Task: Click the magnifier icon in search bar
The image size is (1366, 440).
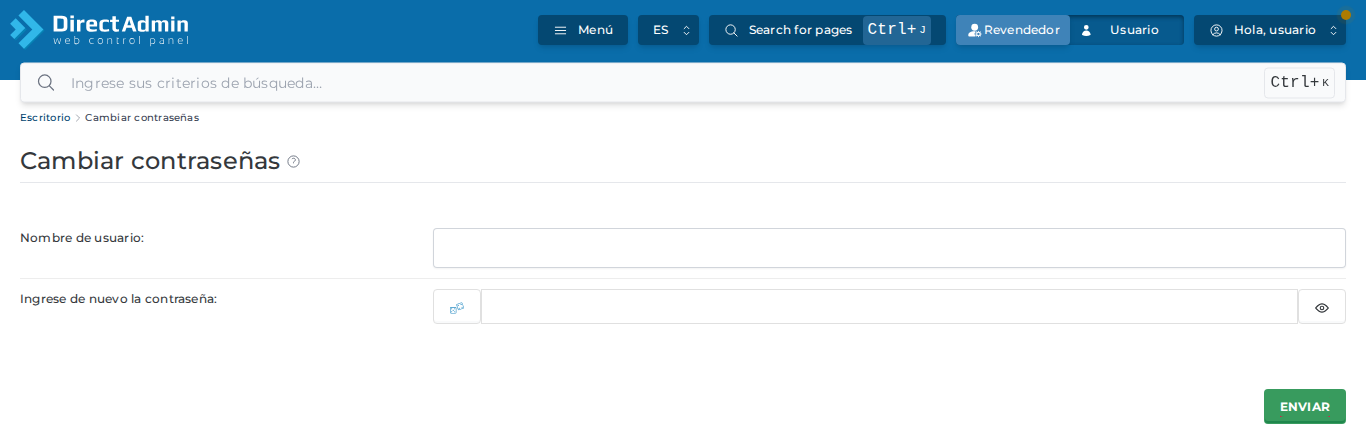Action: 45,83
